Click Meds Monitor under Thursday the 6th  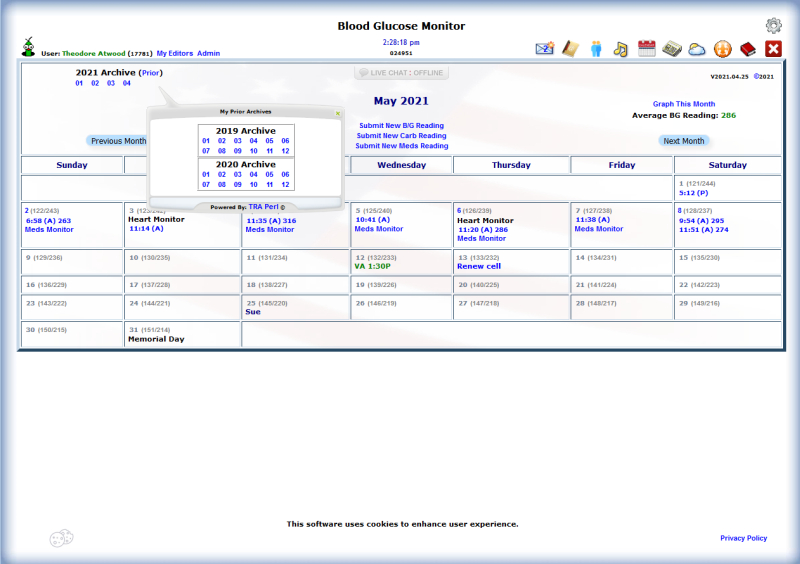point(481,238)
